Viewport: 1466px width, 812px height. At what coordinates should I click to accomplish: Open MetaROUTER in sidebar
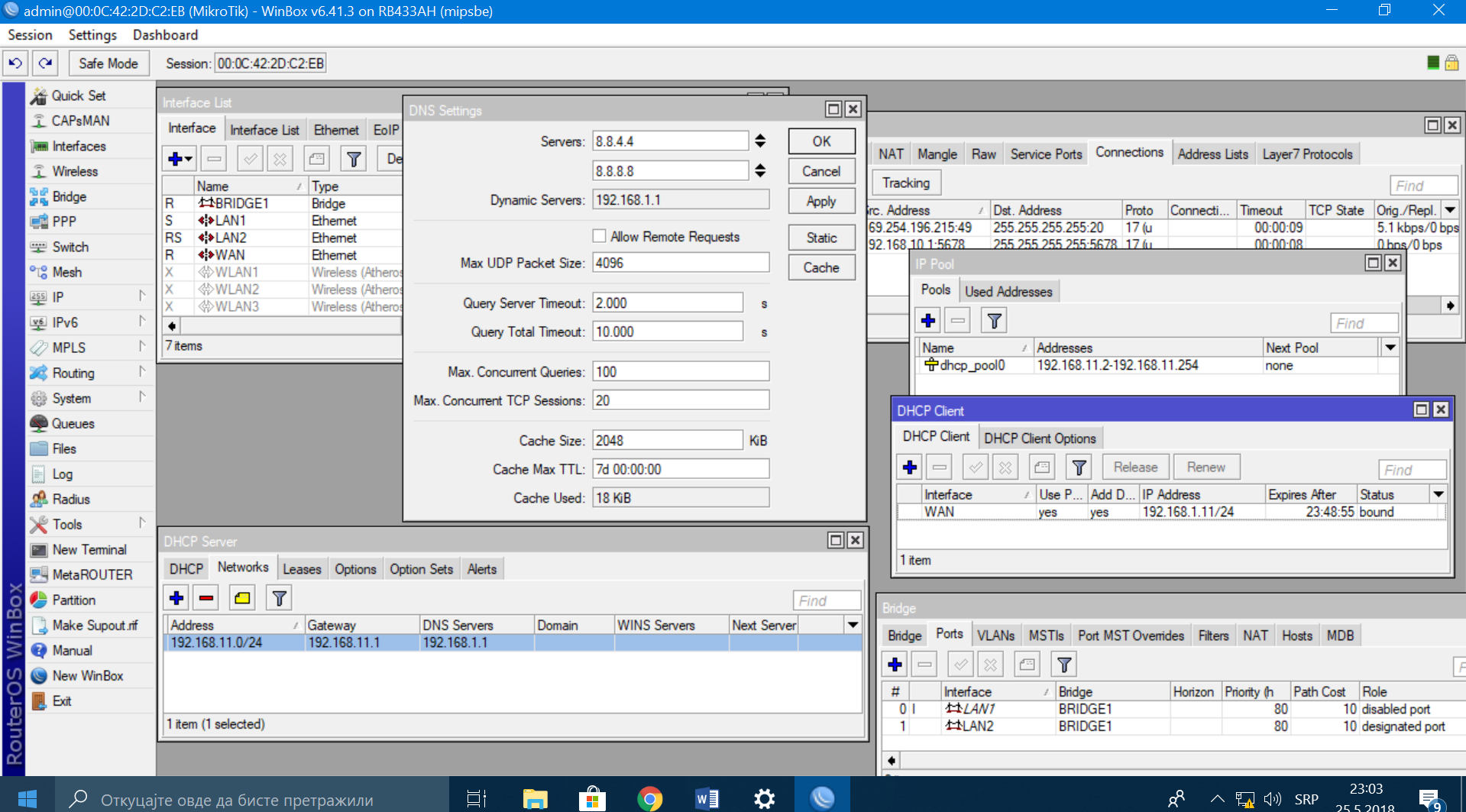point(92,574)
